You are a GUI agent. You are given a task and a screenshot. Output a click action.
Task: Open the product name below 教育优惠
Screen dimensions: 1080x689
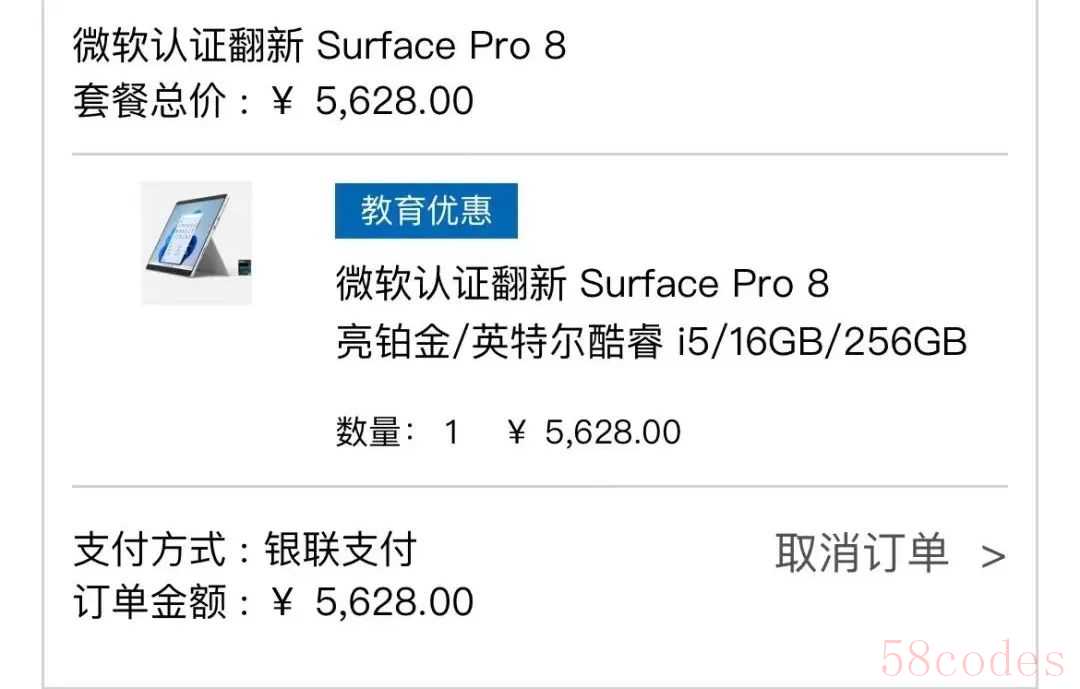(582, 284)
